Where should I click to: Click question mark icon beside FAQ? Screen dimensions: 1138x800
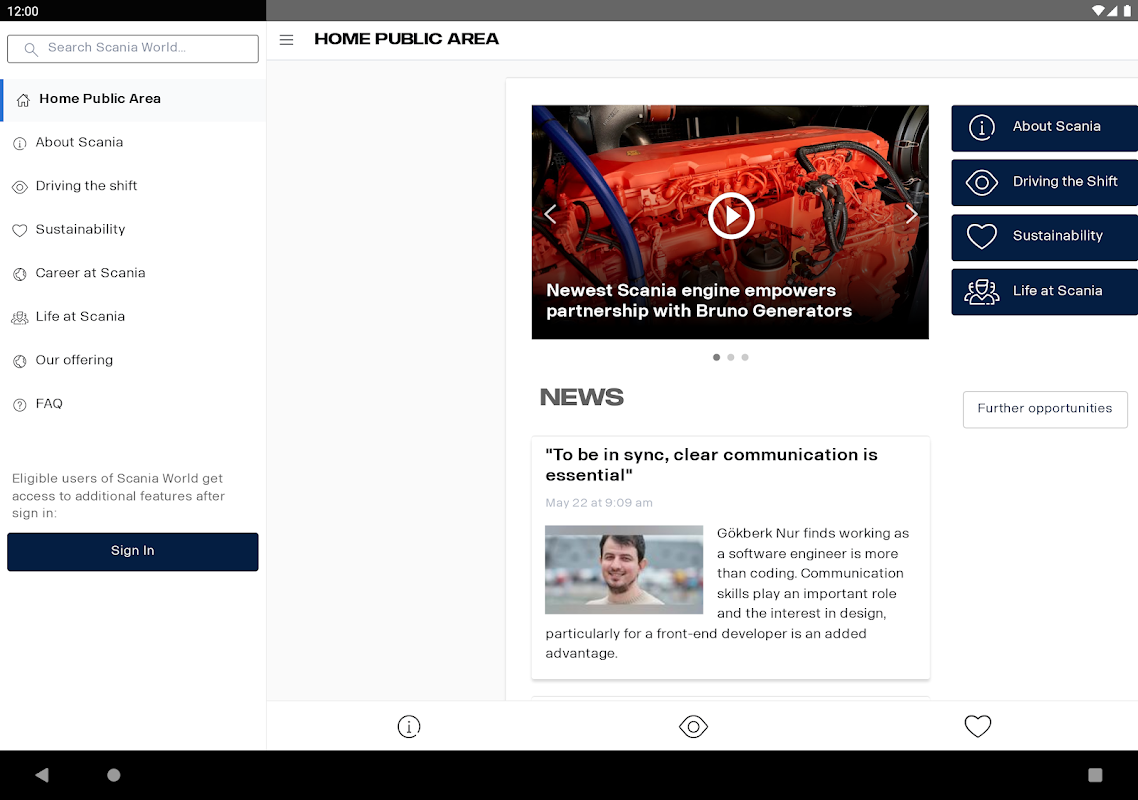(20, 405)
